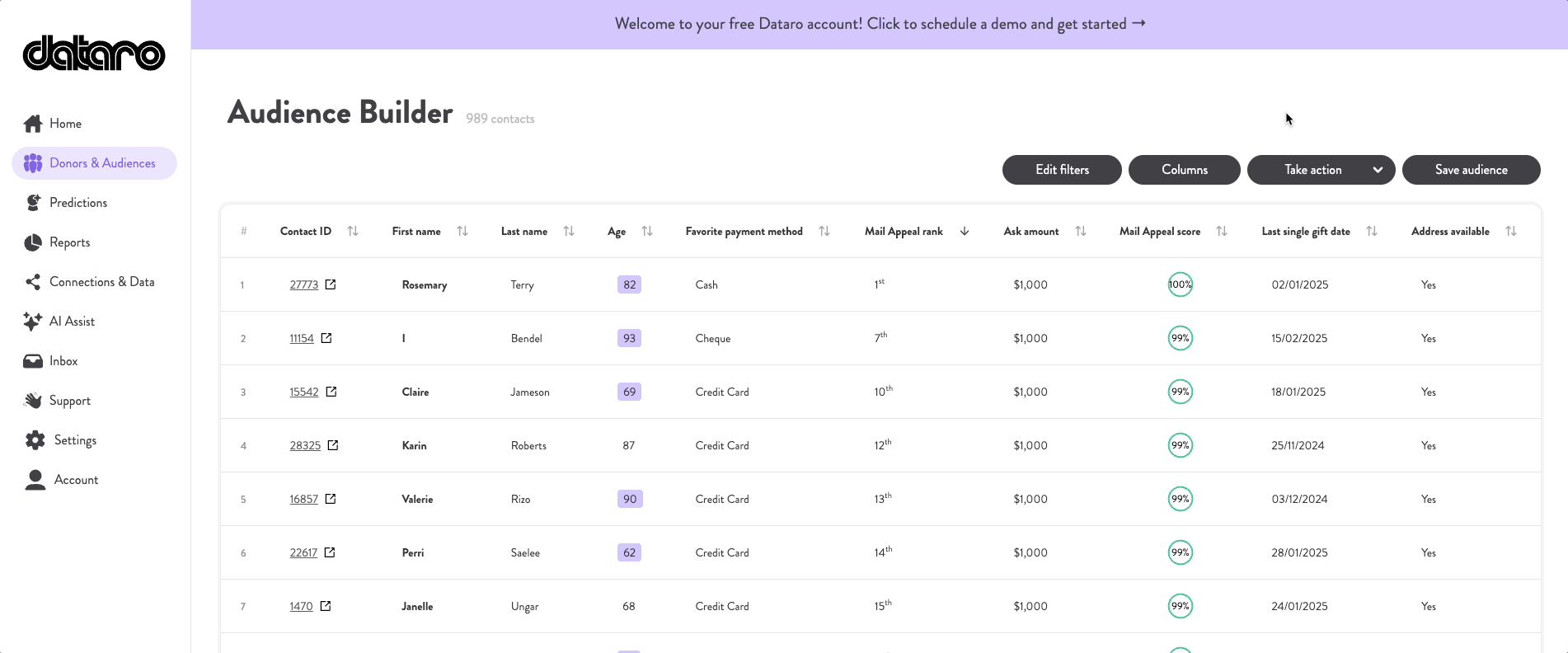Click the Settings gear icon
The height and width of the screenshot is (653, 1568).
tap(35, 440)
